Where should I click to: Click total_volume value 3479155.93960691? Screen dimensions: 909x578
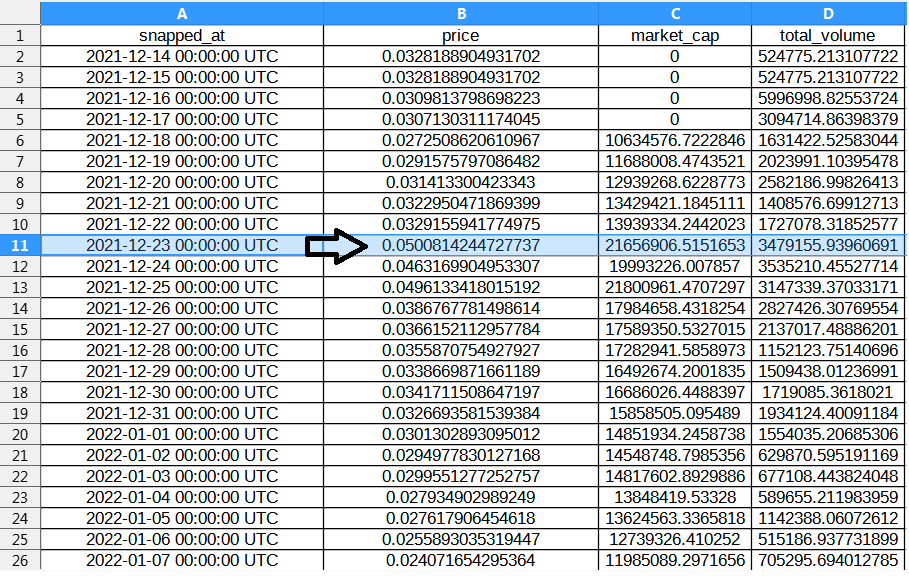(828, 245)
